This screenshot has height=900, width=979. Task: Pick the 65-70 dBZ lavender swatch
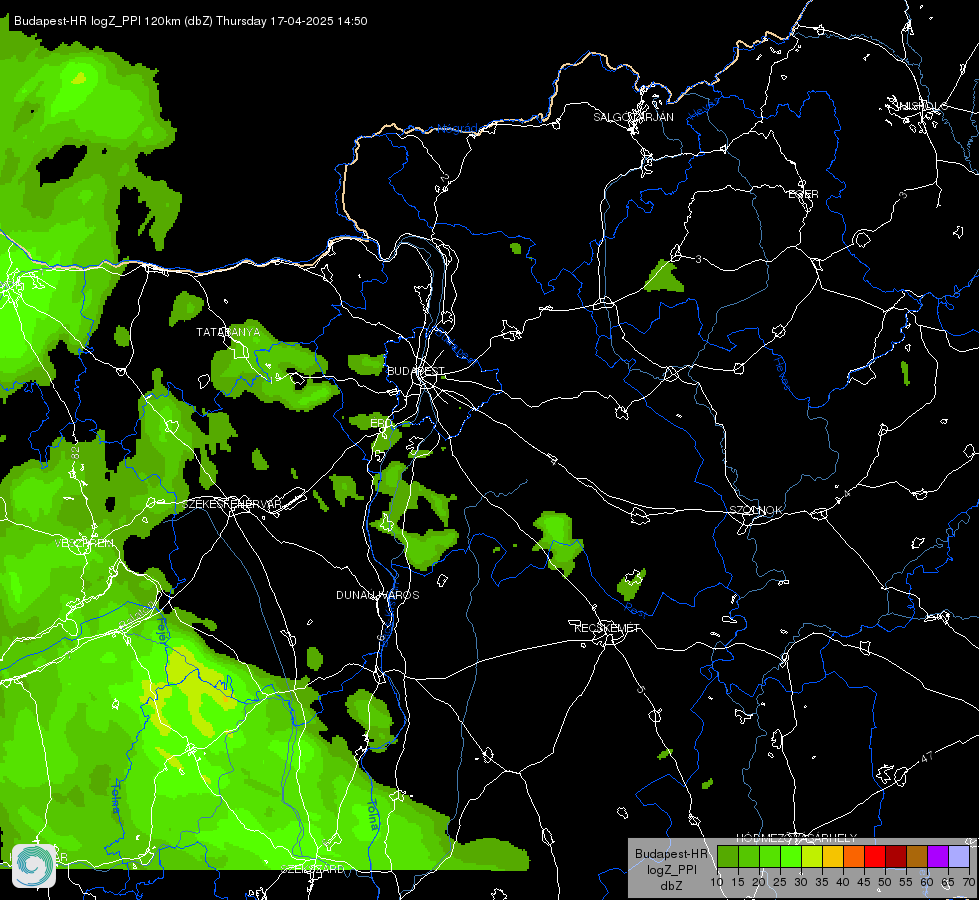coord(959,857)
